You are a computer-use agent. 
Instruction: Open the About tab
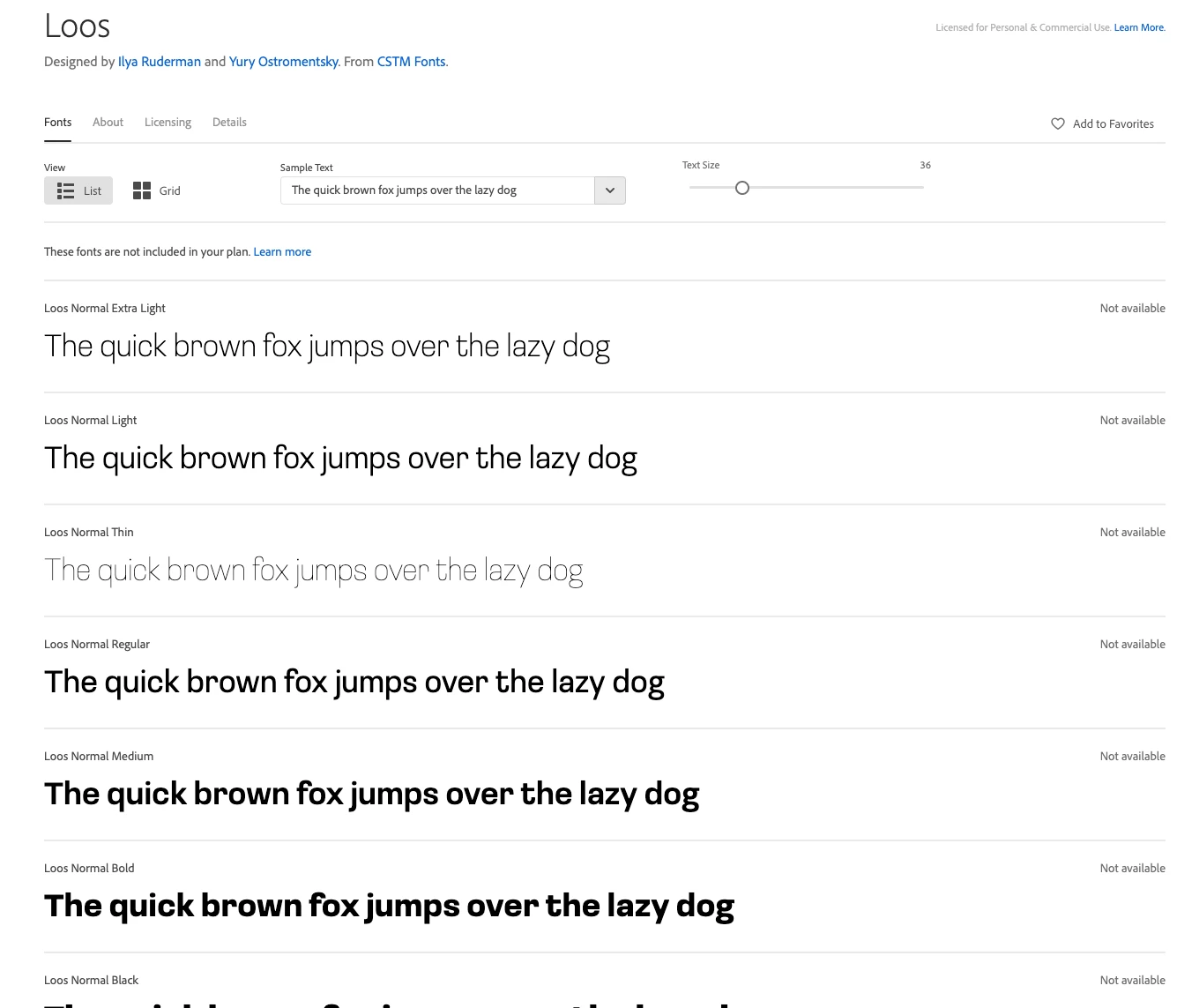[x=108, y=123]
